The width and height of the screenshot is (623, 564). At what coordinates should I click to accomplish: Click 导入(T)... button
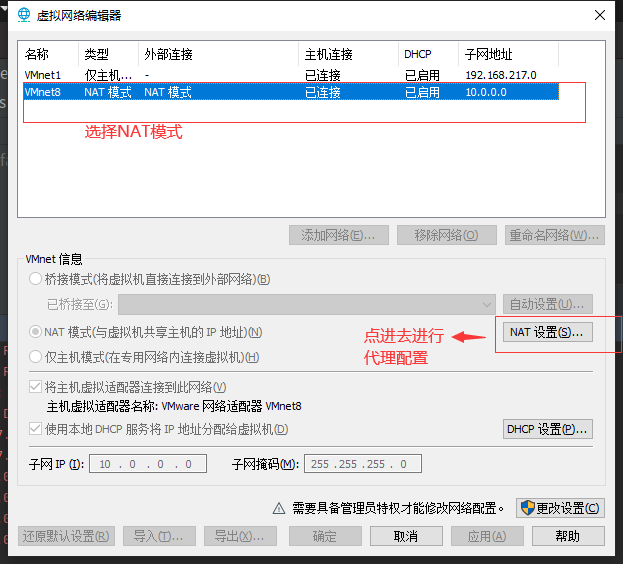pos(159,536)
